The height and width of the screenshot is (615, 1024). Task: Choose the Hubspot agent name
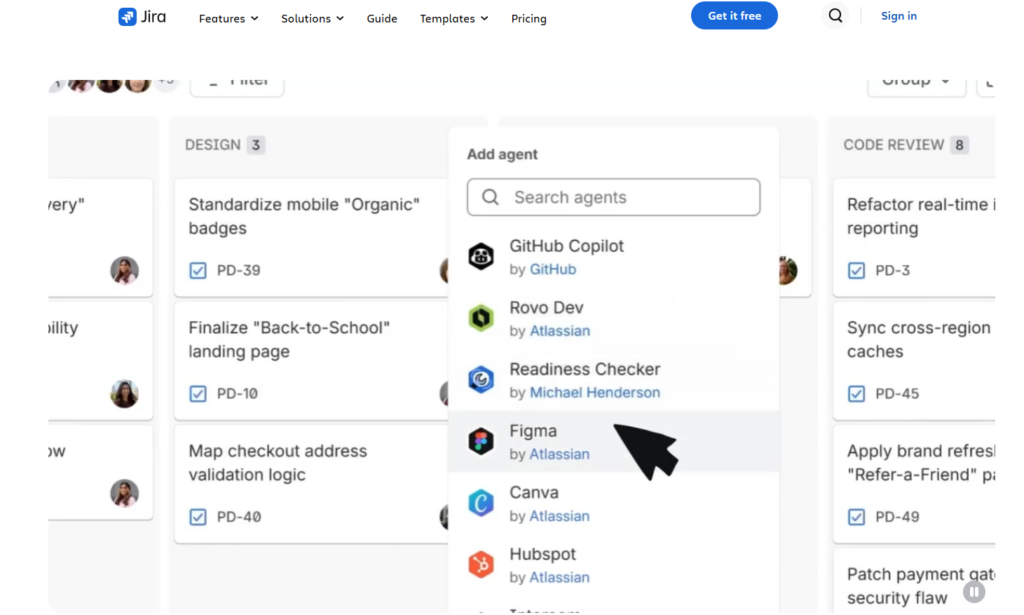click(x=543, y=554)
